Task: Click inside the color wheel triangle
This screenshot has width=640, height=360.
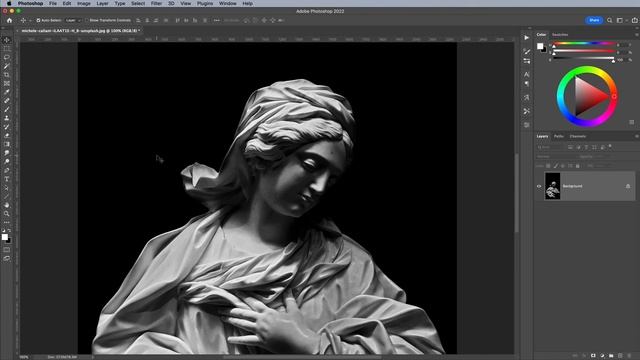Action: 589,96
